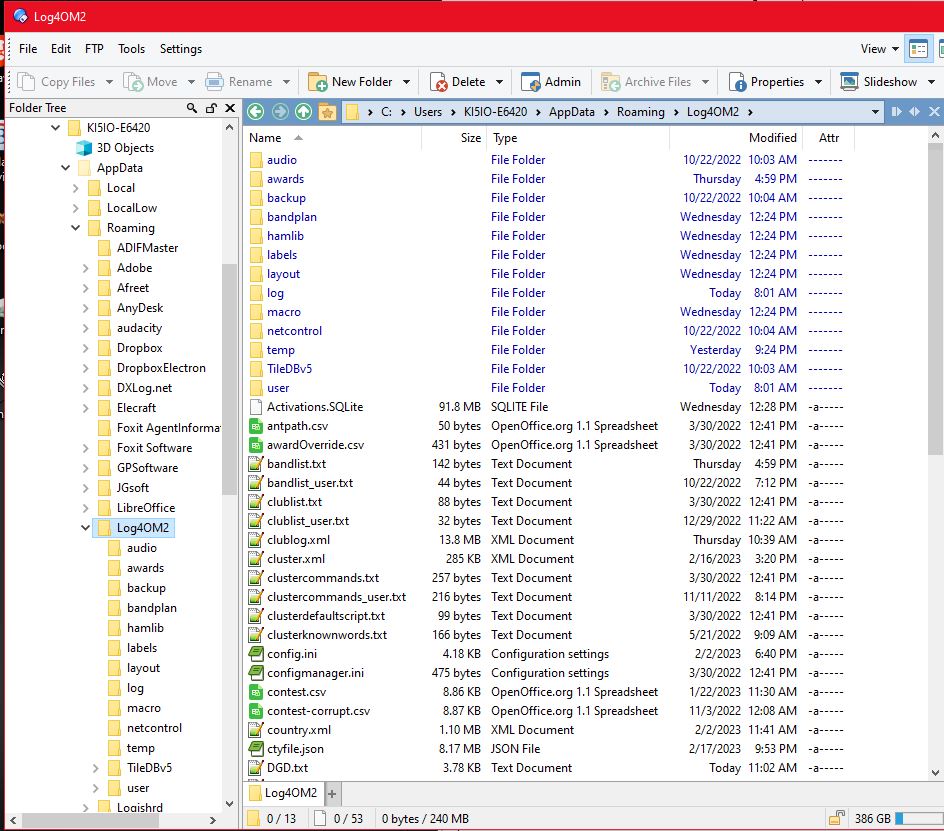Open Properties from the toolbar
Image resolution: width=944 pixels, height=831 pixels.
tap(766, 81)
